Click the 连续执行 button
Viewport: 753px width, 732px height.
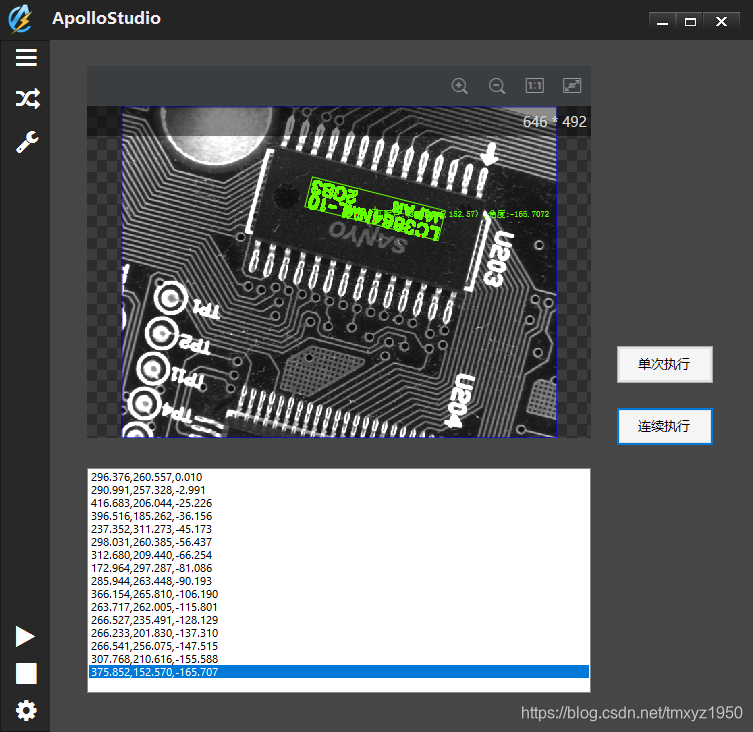[665, 426]
